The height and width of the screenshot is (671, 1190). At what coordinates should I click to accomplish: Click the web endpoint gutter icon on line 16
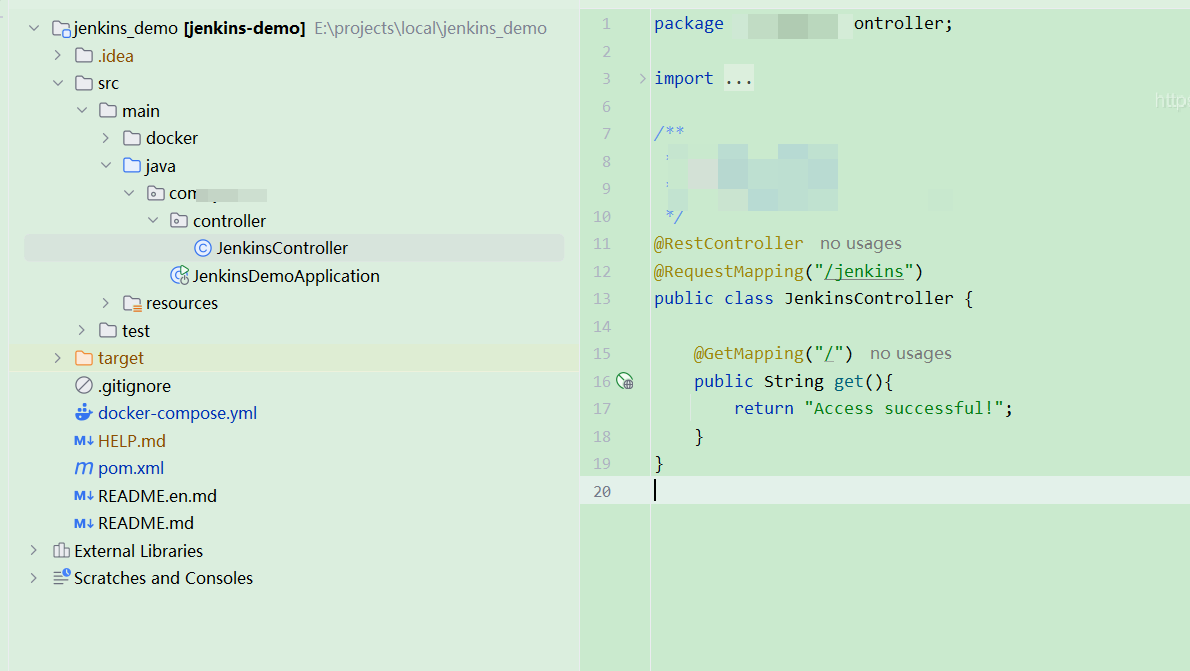(625, 381)
